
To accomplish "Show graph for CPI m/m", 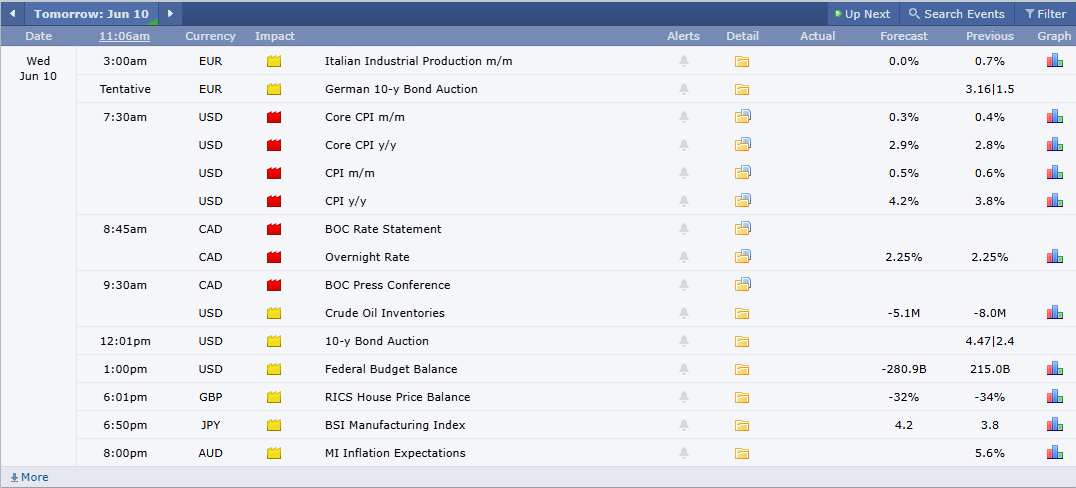I will 1055,173.
